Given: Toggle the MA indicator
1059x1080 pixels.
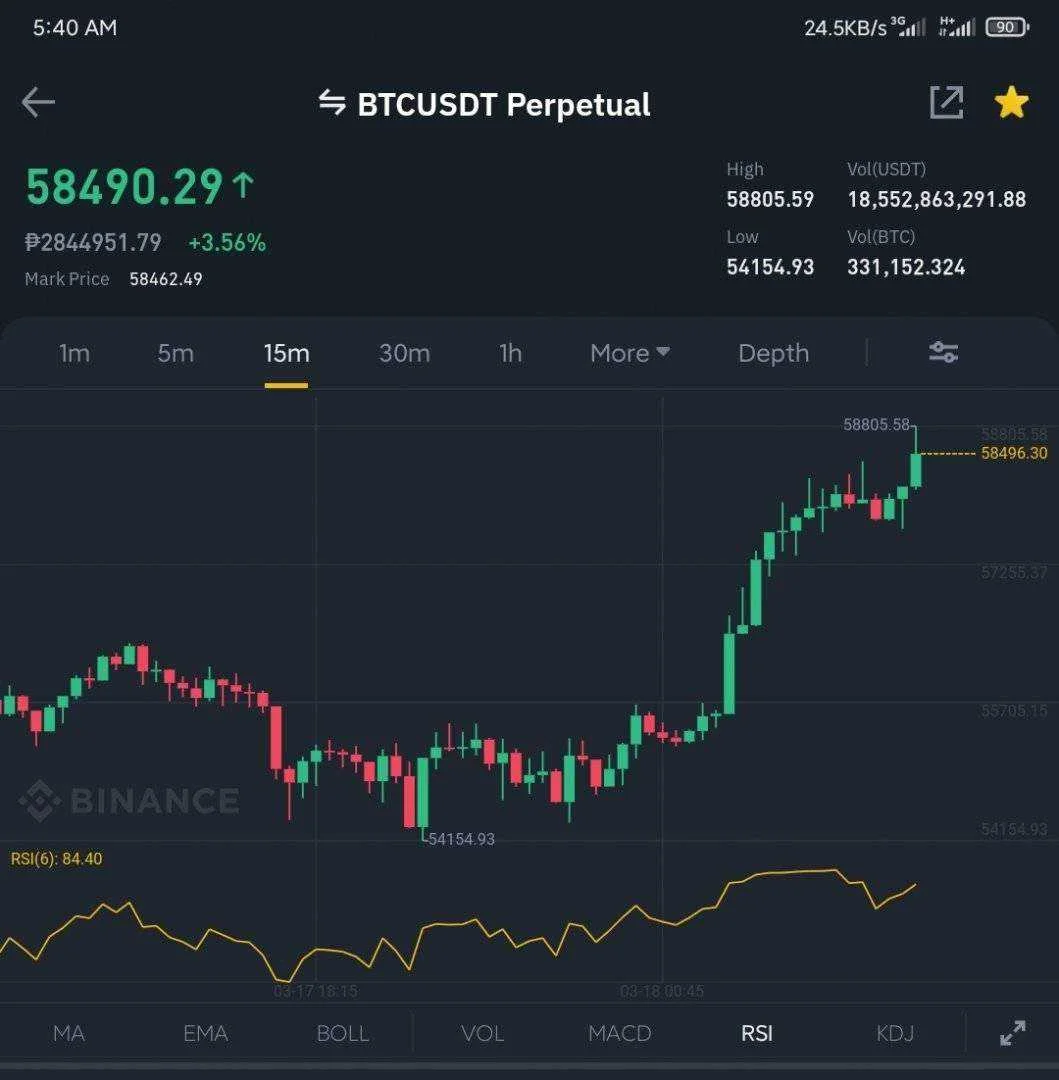Looking at the screenshot, I should (69, 1033).
